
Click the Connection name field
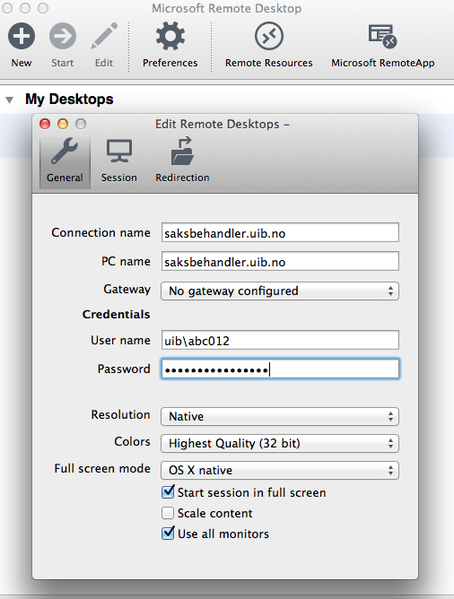(x=280, y=233)
